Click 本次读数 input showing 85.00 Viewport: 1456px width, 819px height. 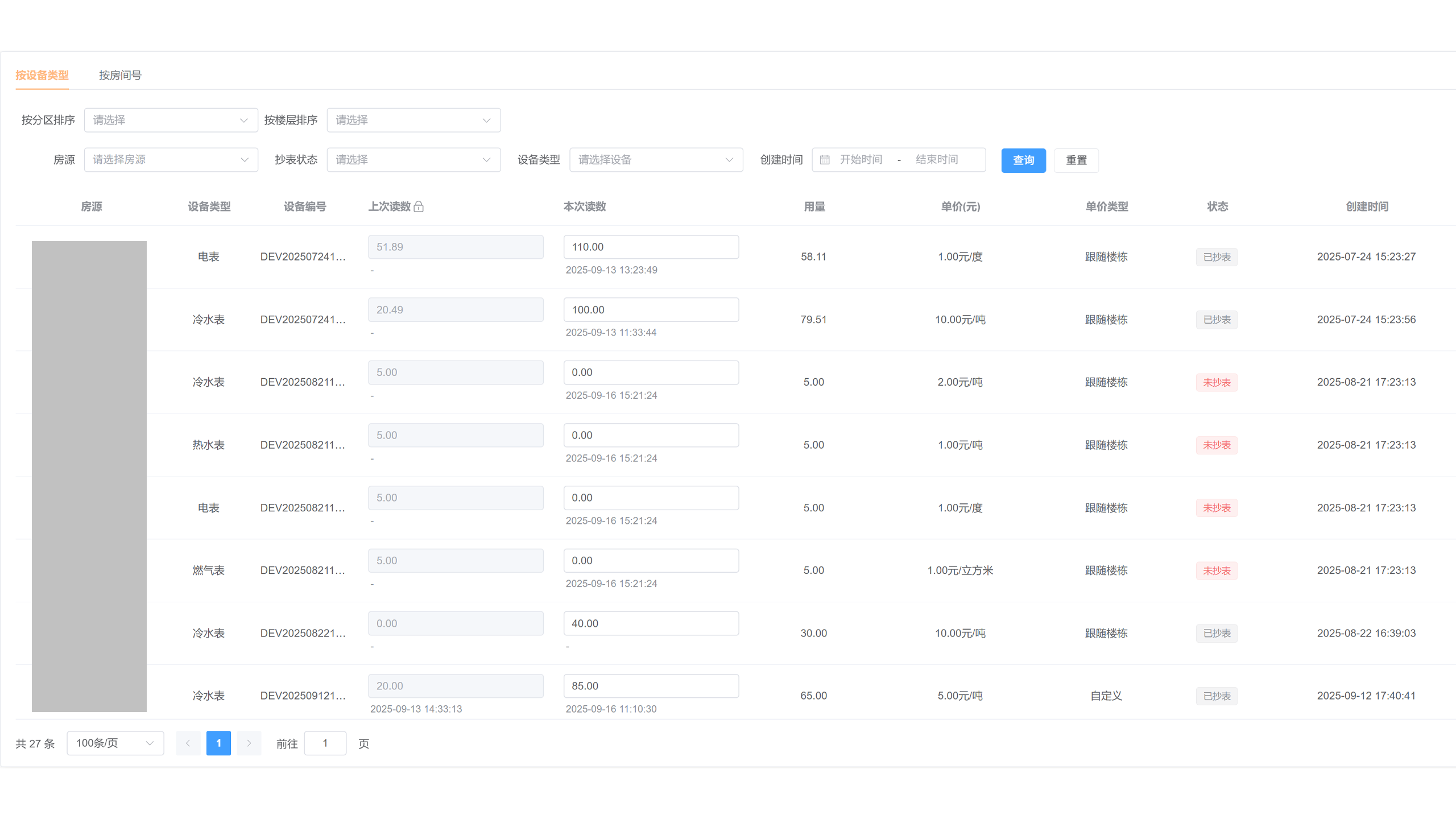coord(651,686)
